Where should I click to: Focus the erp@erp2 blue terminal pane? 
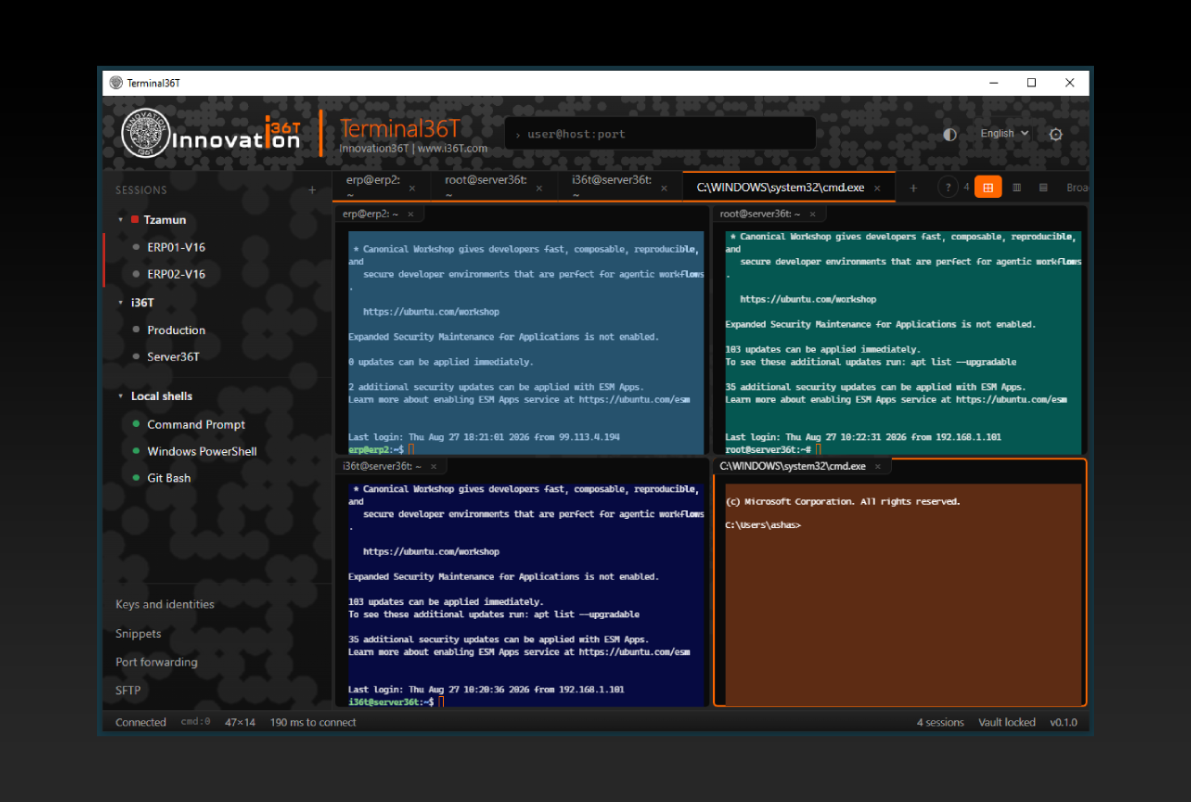526,343
